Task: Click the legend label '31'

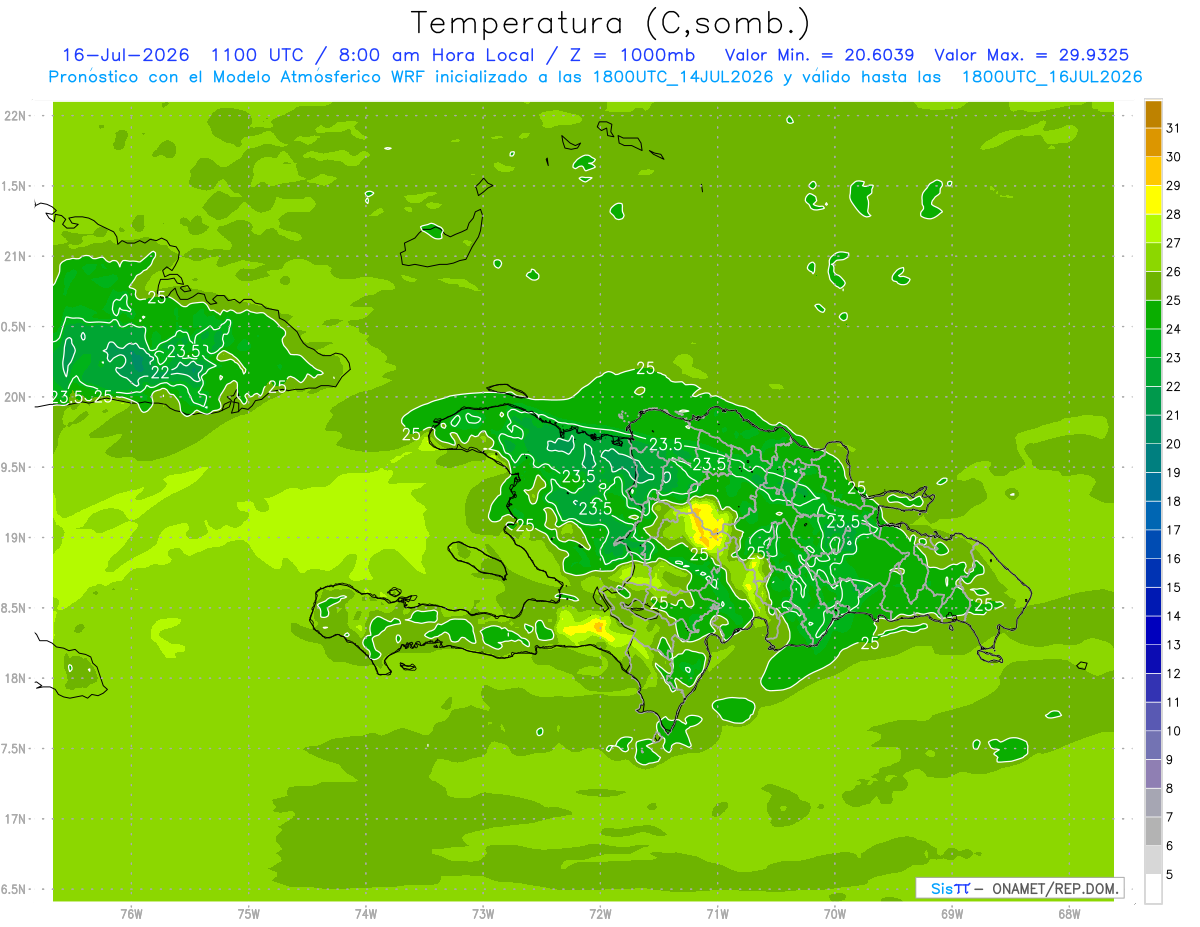Action: pyautogui.click(x=1173, y=128)
